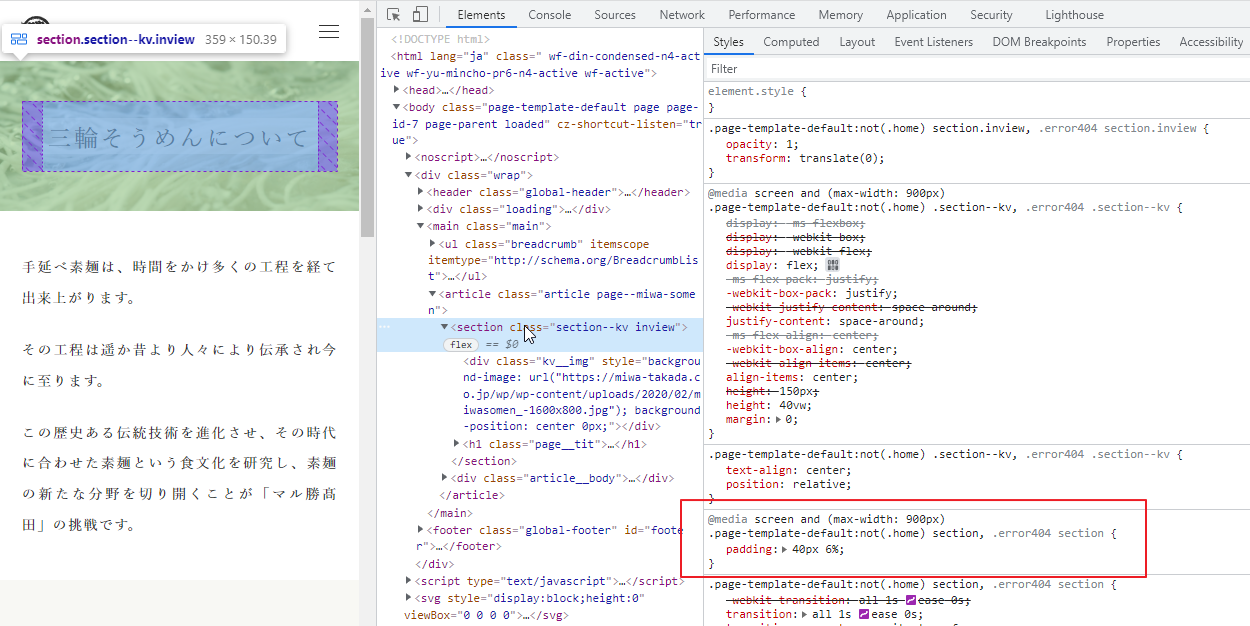
Task: Expand the div class loading node
Action: pos(421,209)
